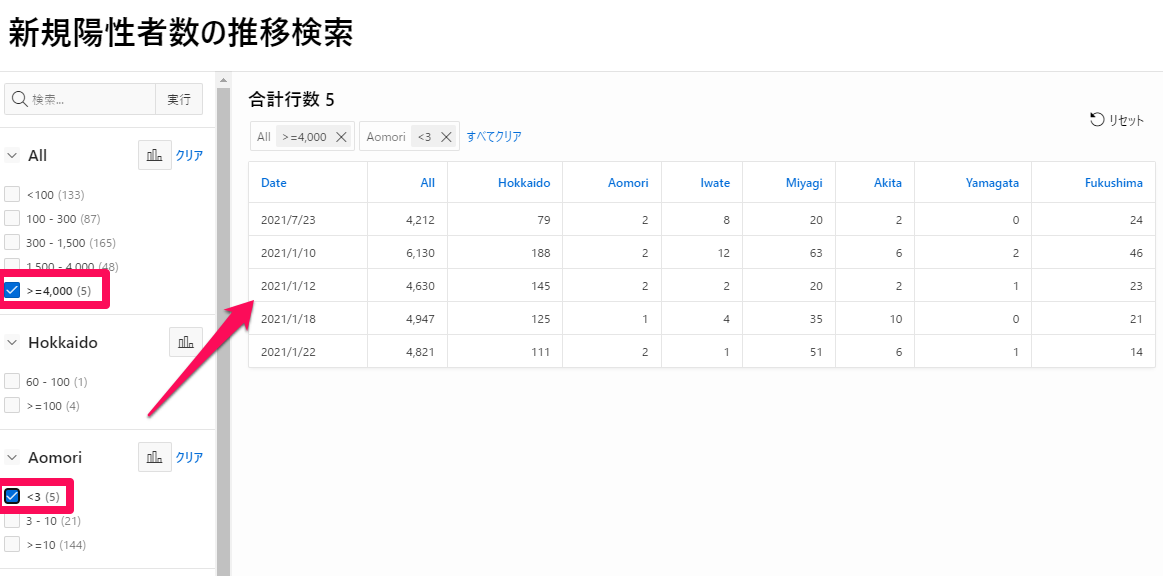Select the 2021/1/10 date cell
Screen dimensions: 1163x576
click(x=308, y=252)
